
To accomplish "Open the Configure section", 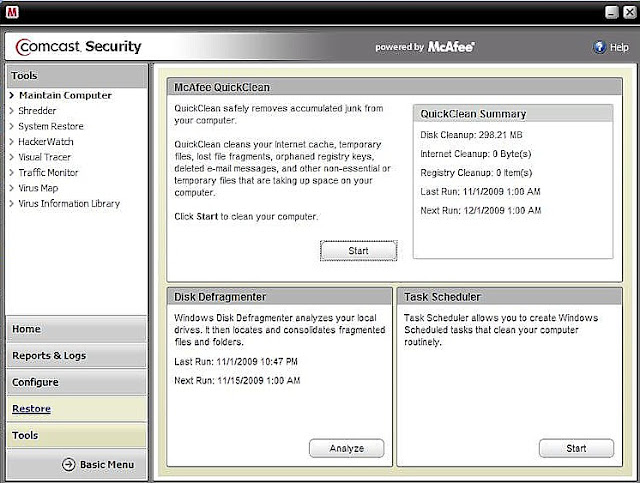I will (x=76, y=382).
